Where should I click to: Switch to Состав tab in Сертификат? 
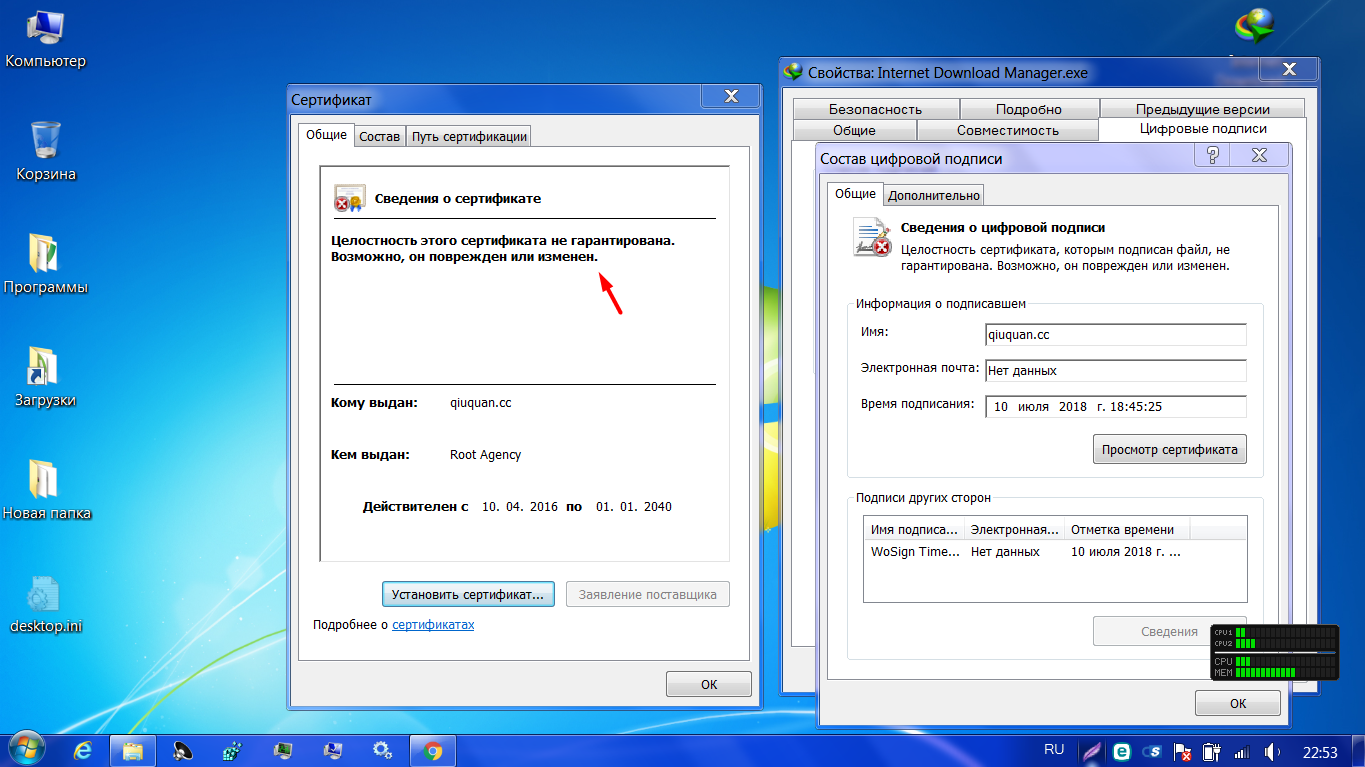point(379,136)
